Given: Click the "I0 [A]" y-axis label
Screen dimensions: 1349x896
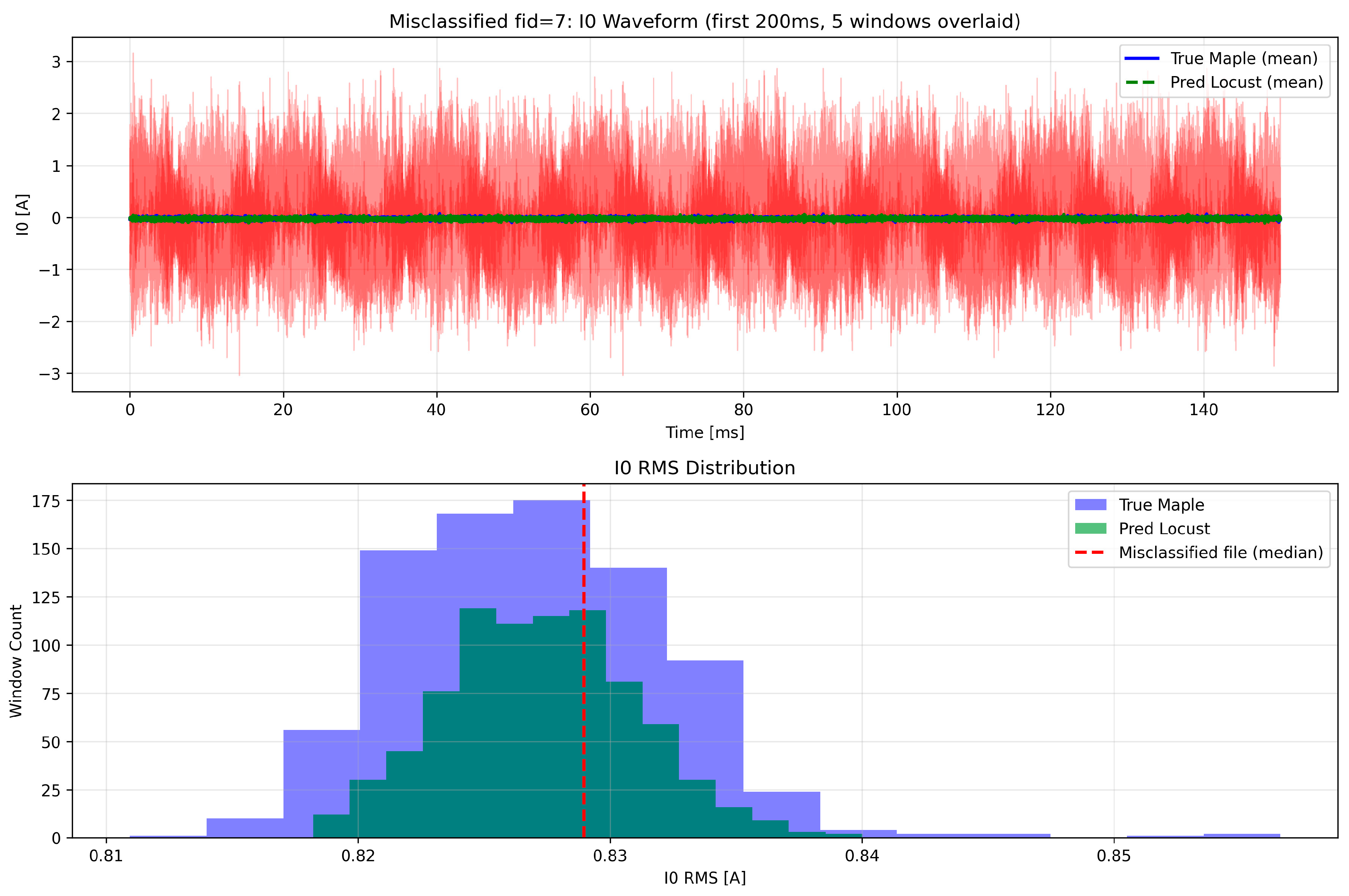Looking at the screenshot, I should coord(22,214).
